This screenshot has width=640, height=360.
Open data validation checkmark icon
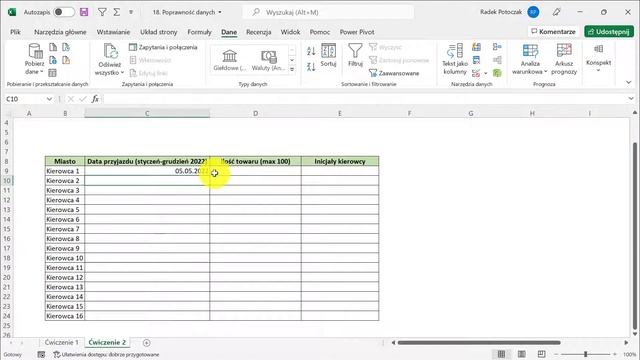(x=476, y=73)
